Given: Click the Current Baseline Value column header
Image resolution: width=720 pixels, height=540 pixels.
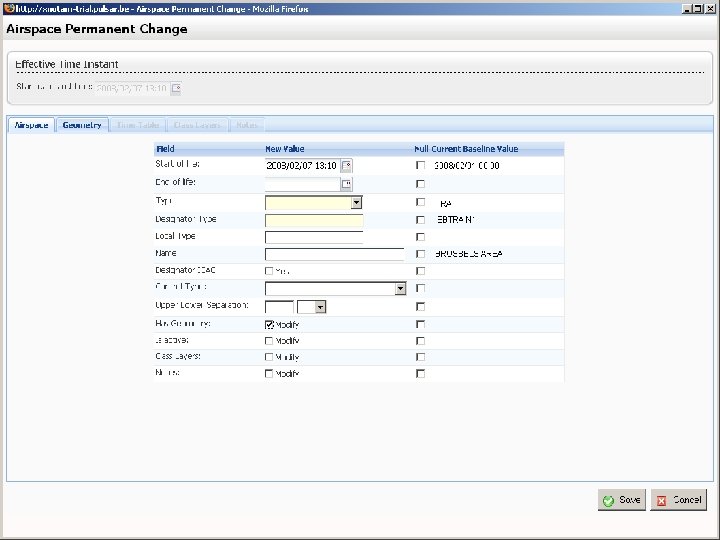Looking at the screenshot, I should click(x=475, y=149).
